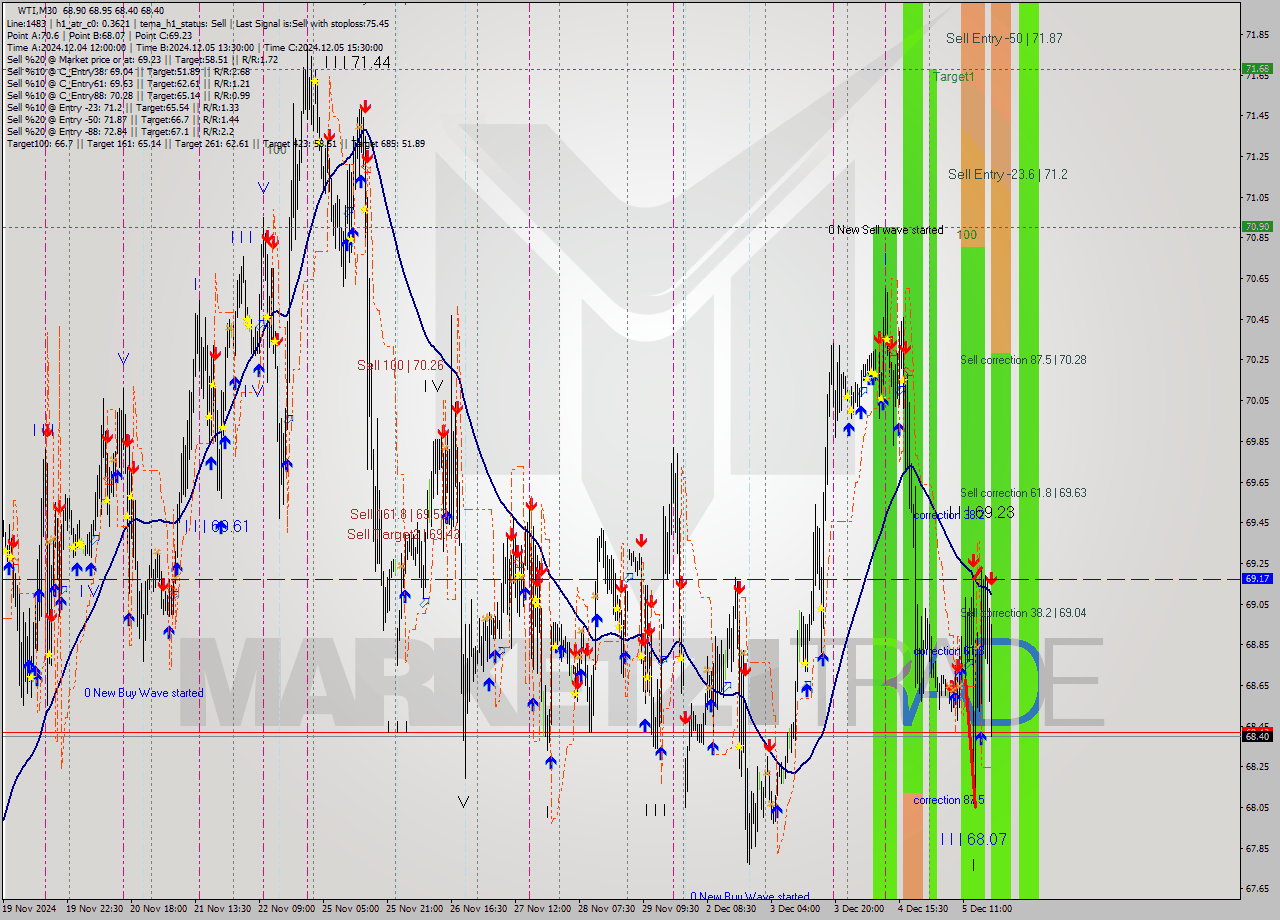Click the 'I I I 71.44' peak label
The height and width of the screenshot is (920, 1280).
coord(357,62)
